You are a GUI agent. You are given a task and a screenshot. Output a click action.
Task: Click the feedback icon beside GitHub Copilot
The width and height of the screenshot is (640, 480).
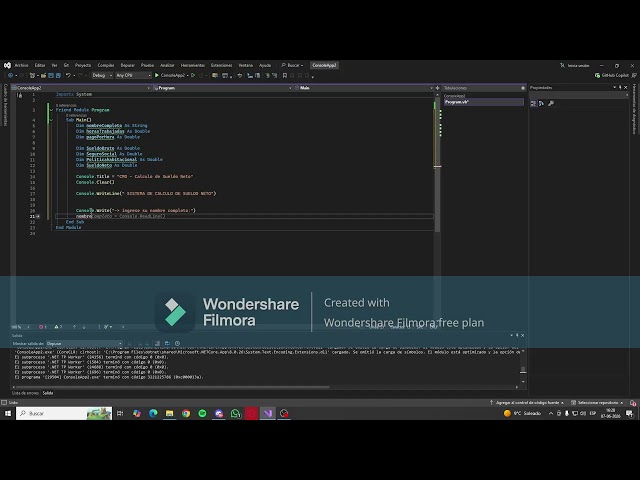pos(634,76)
